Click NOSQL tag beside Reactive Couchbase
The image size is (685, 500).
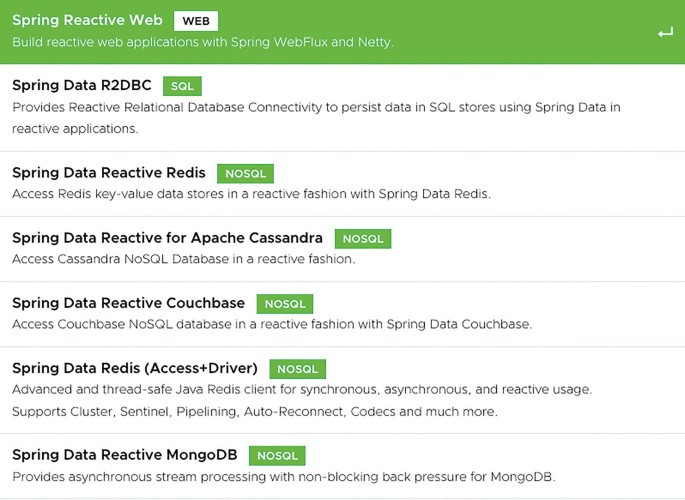285,304
